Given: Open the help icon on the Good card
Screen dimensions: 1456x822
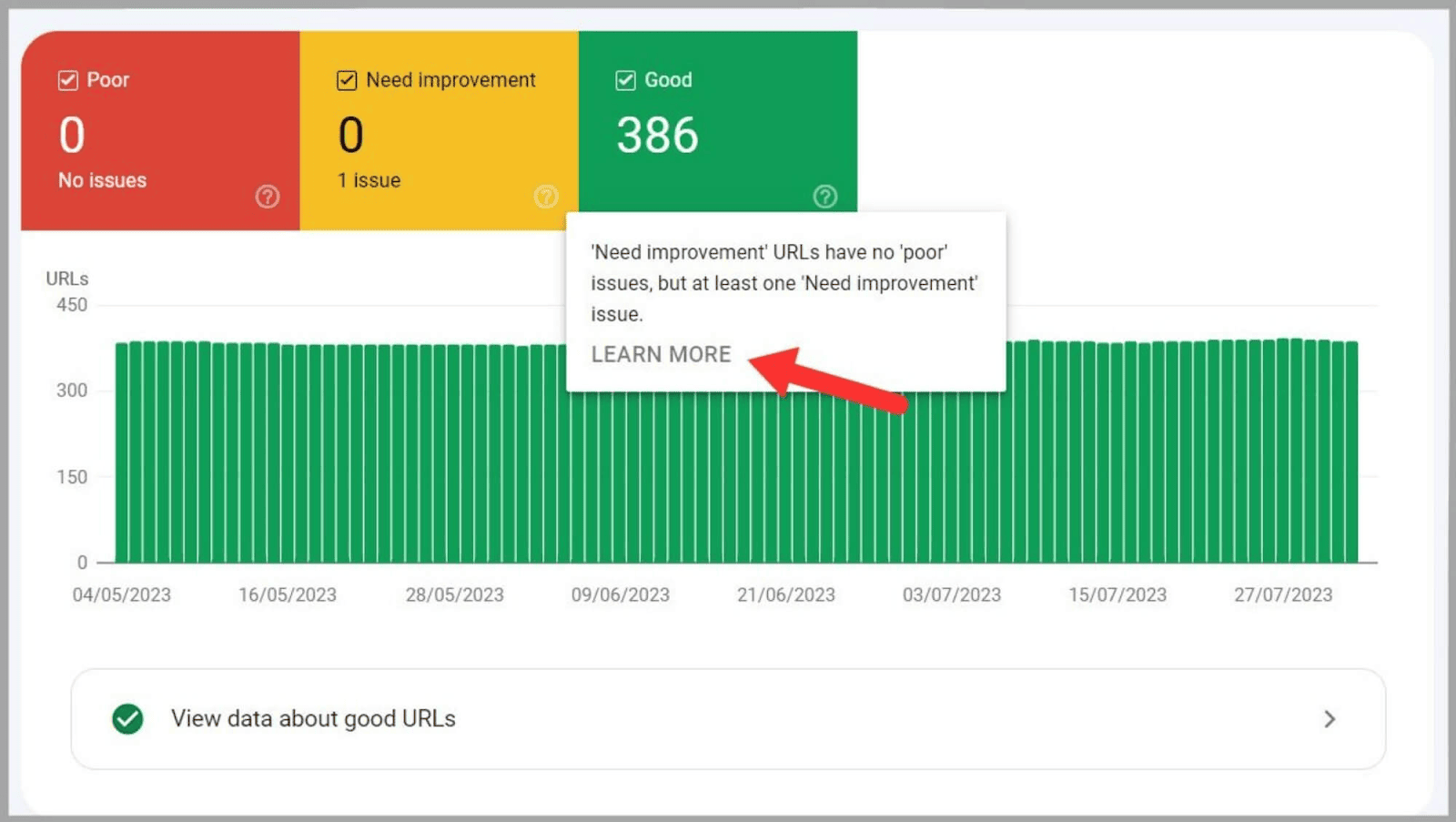Looking at the screenshot, I should (825, 196).
